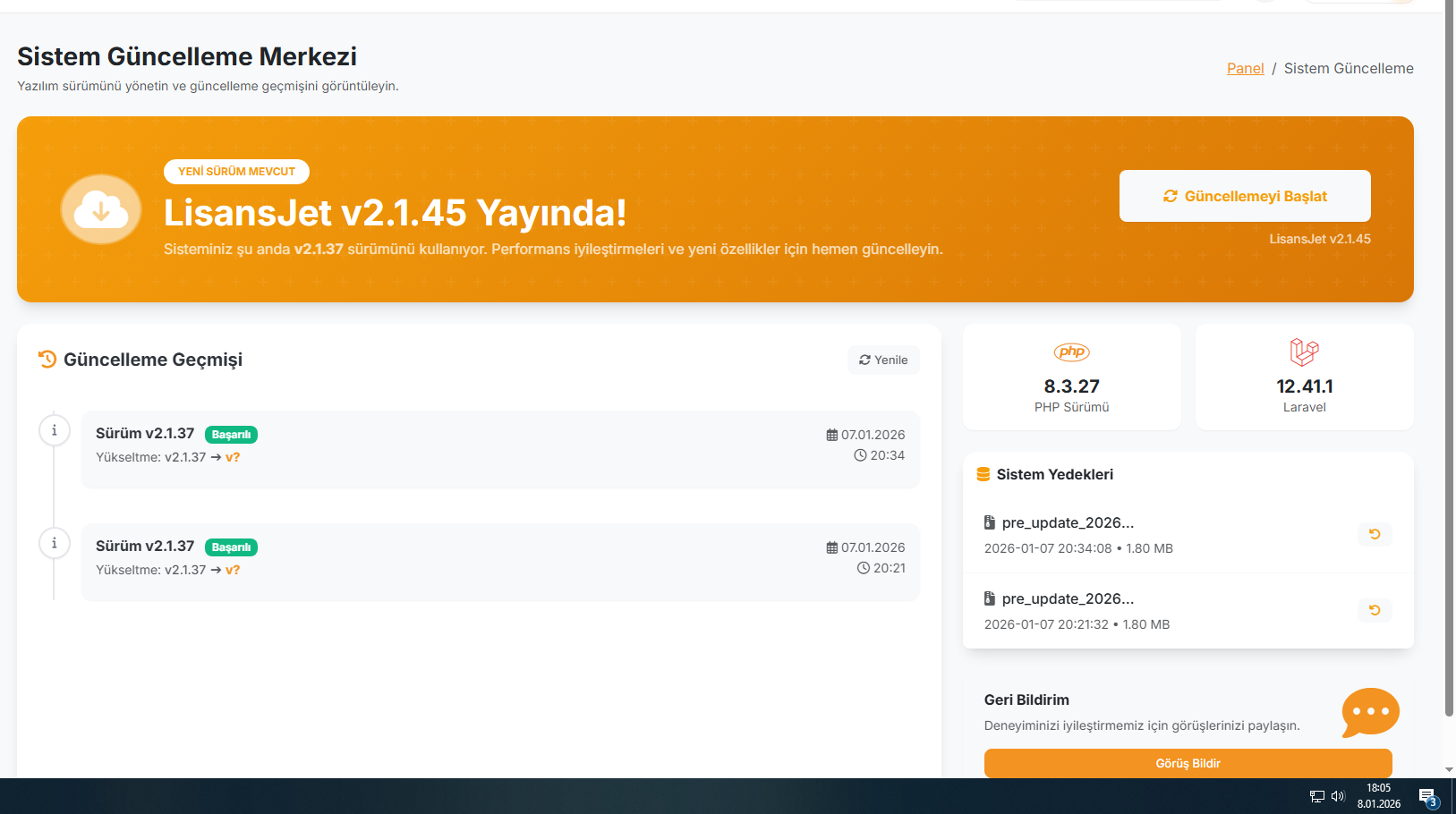
Task: Click the Başarılı badge on the 20:21 entry
Action: [231, 547]
